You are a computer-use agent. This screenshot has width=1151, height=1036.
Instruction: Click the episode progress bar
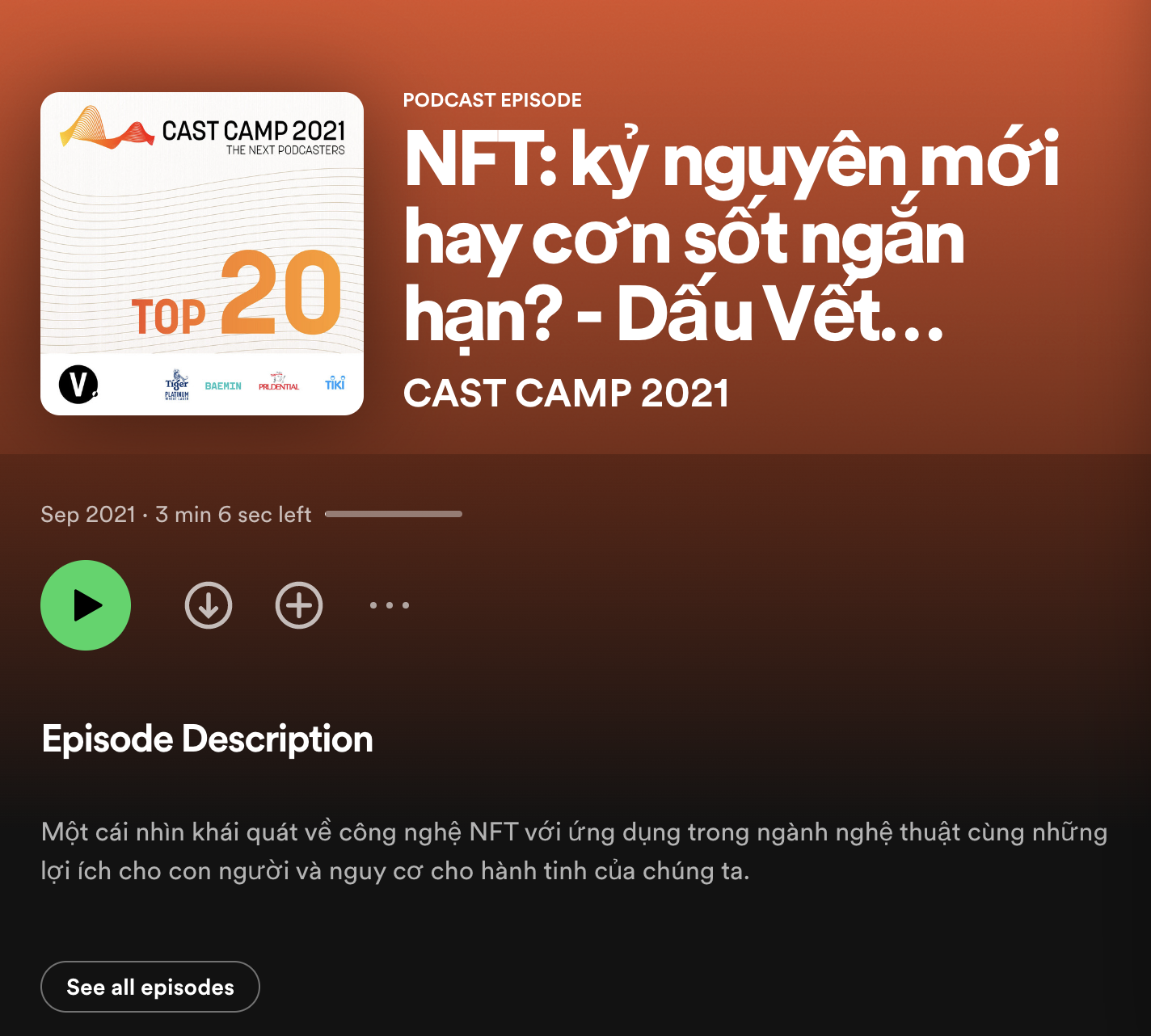pyautogui.click(x=394, y=514)
